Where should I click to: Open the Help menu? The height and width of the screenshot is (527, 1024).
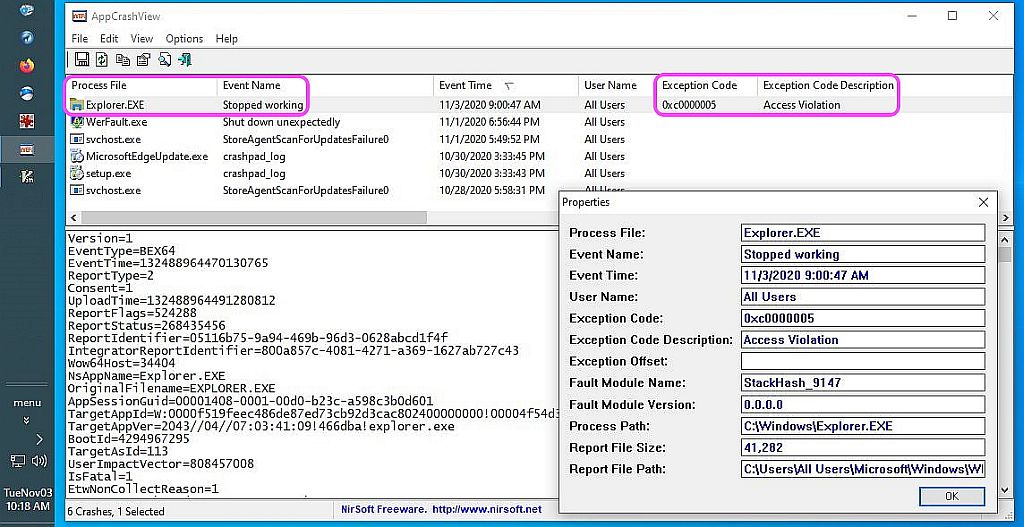[x=227, y=39]
